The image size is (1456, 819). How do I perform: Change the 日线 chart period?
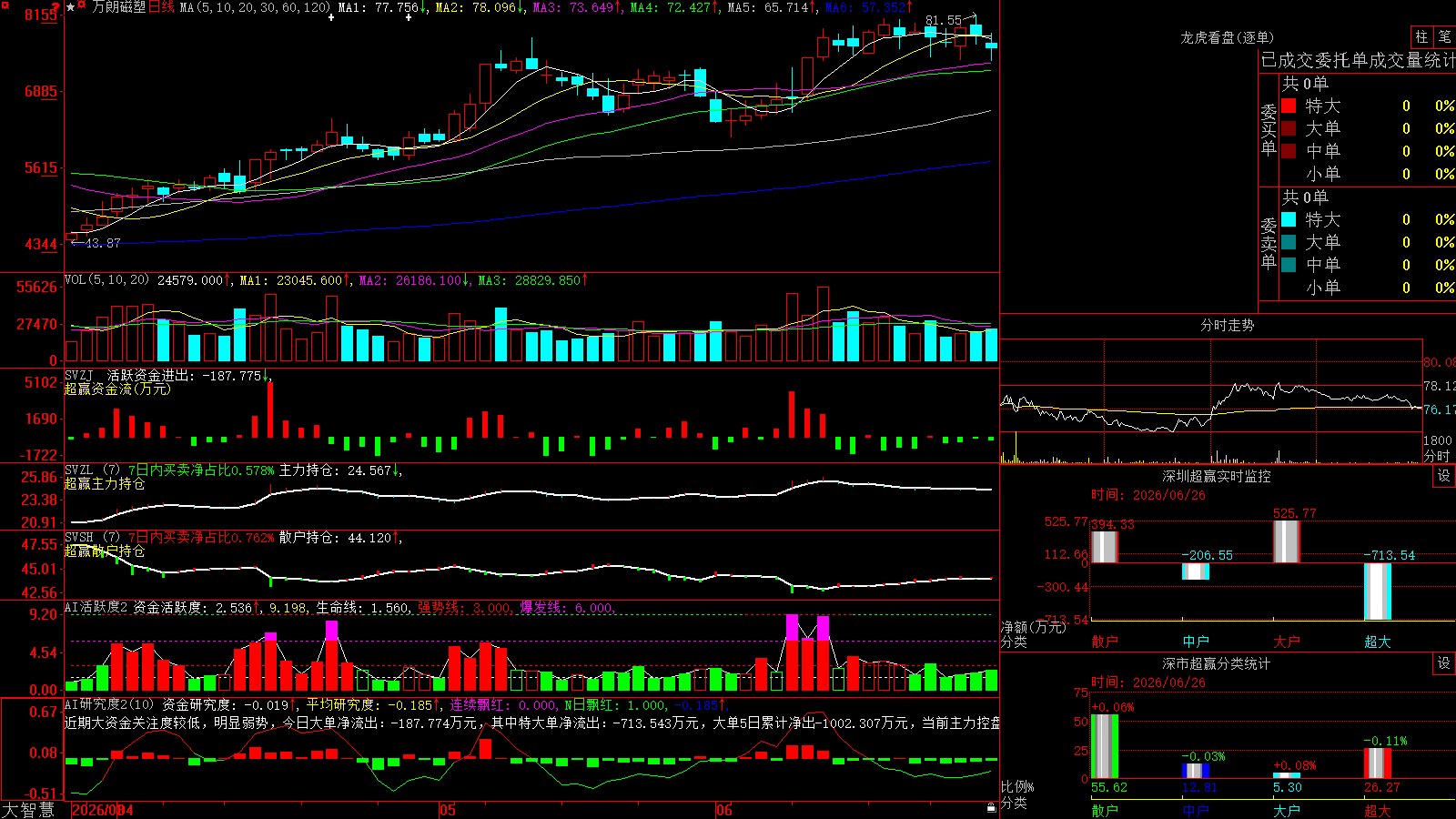160,7
